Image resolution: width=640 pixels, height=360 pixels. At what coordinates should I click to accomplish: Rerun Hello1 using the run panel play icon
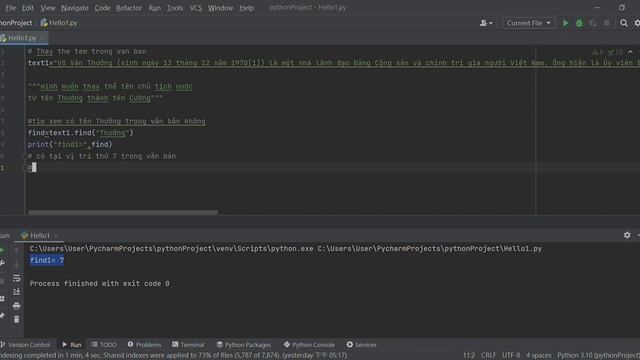click(2, 250)
